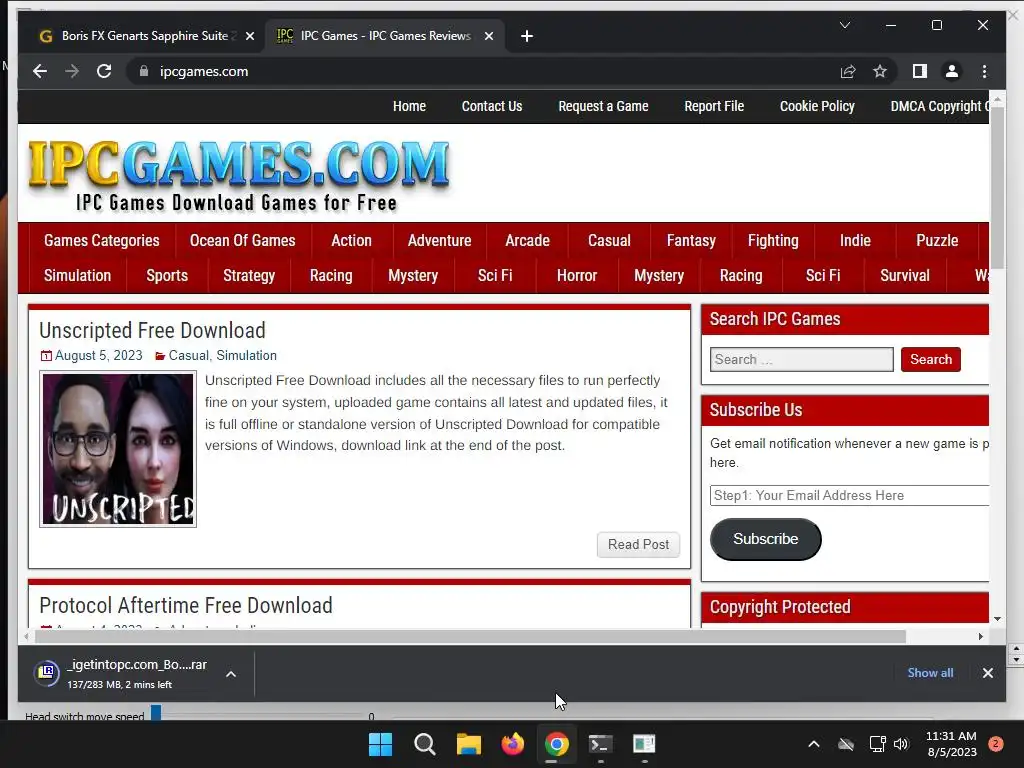
Task: Open Protocol Aftertime Free Download post
Action: pos(186,605)
